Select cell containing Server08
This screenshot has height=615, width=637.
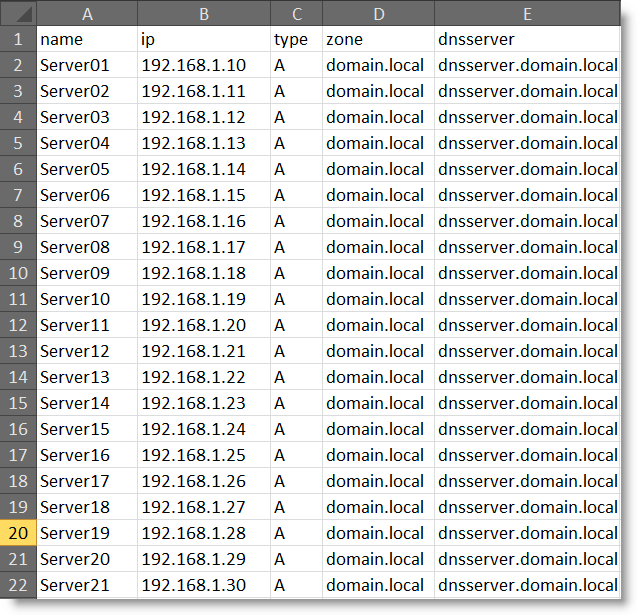tap(87, 247)
